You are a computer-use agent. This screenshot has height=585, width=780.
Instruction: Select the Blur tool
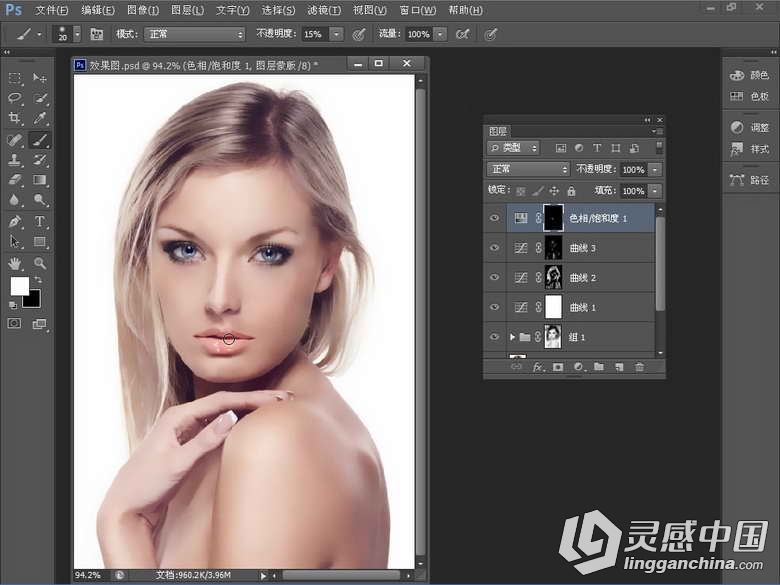point(15,200)
